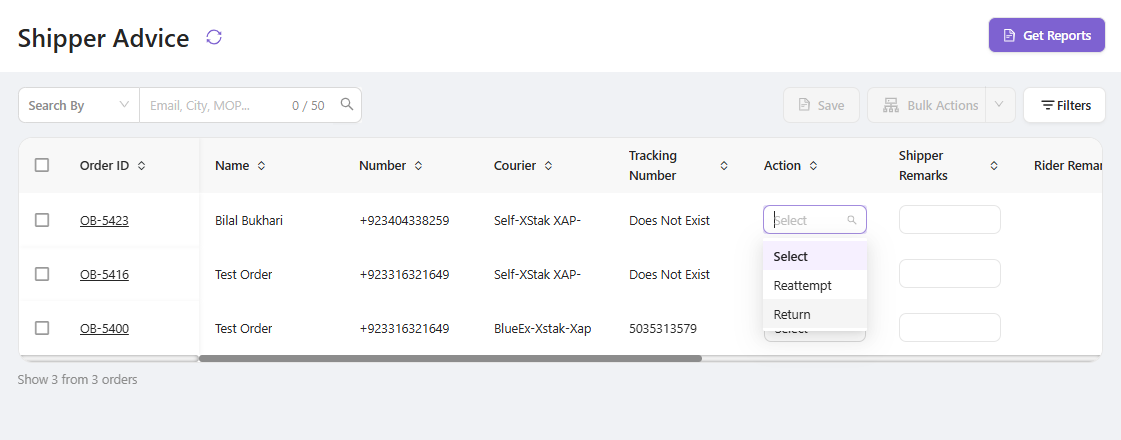Select the checkbox for order OB-5400
Viewport: 1121px width, 440px height.
[x=42, y=328]
